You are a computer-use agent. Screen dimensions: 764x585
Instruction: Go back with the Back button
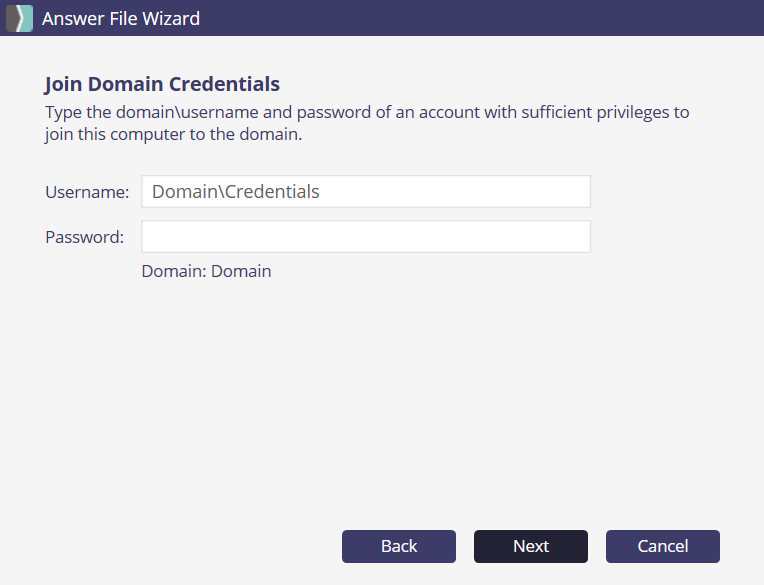tap(399, 546)
